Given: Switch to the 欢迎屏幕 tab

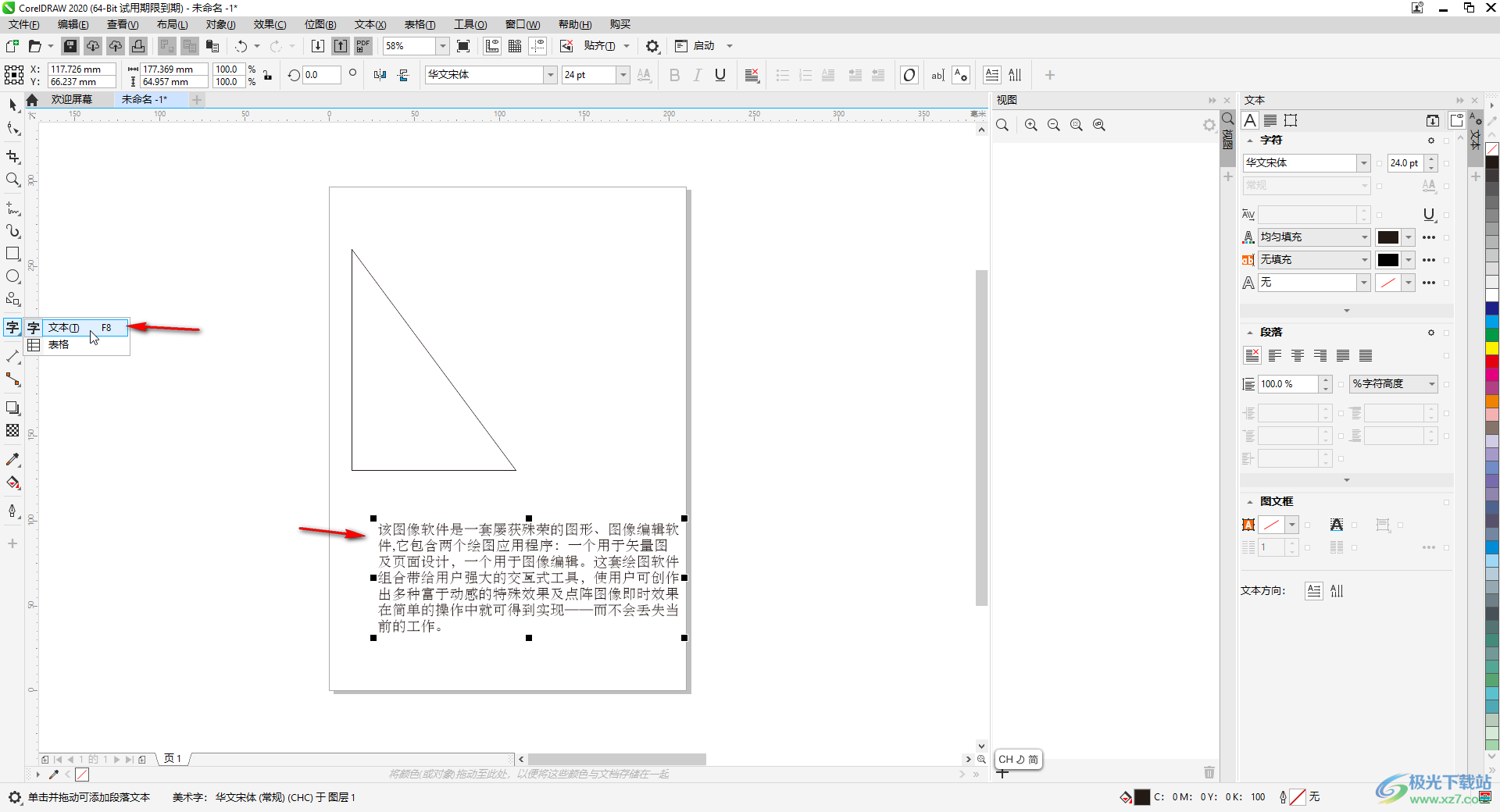Looking at the screenshot, I should (x=72, y=99).
